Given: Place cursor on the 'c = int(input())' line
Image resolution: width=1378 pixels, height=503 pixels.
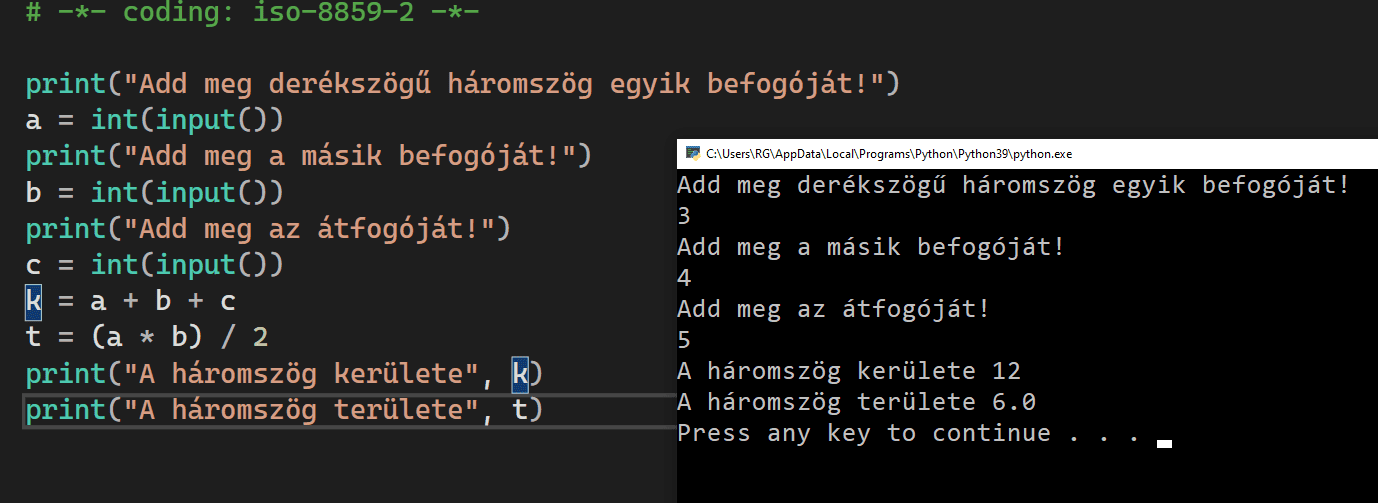Looking at the screenshot, I should point(155,265).
